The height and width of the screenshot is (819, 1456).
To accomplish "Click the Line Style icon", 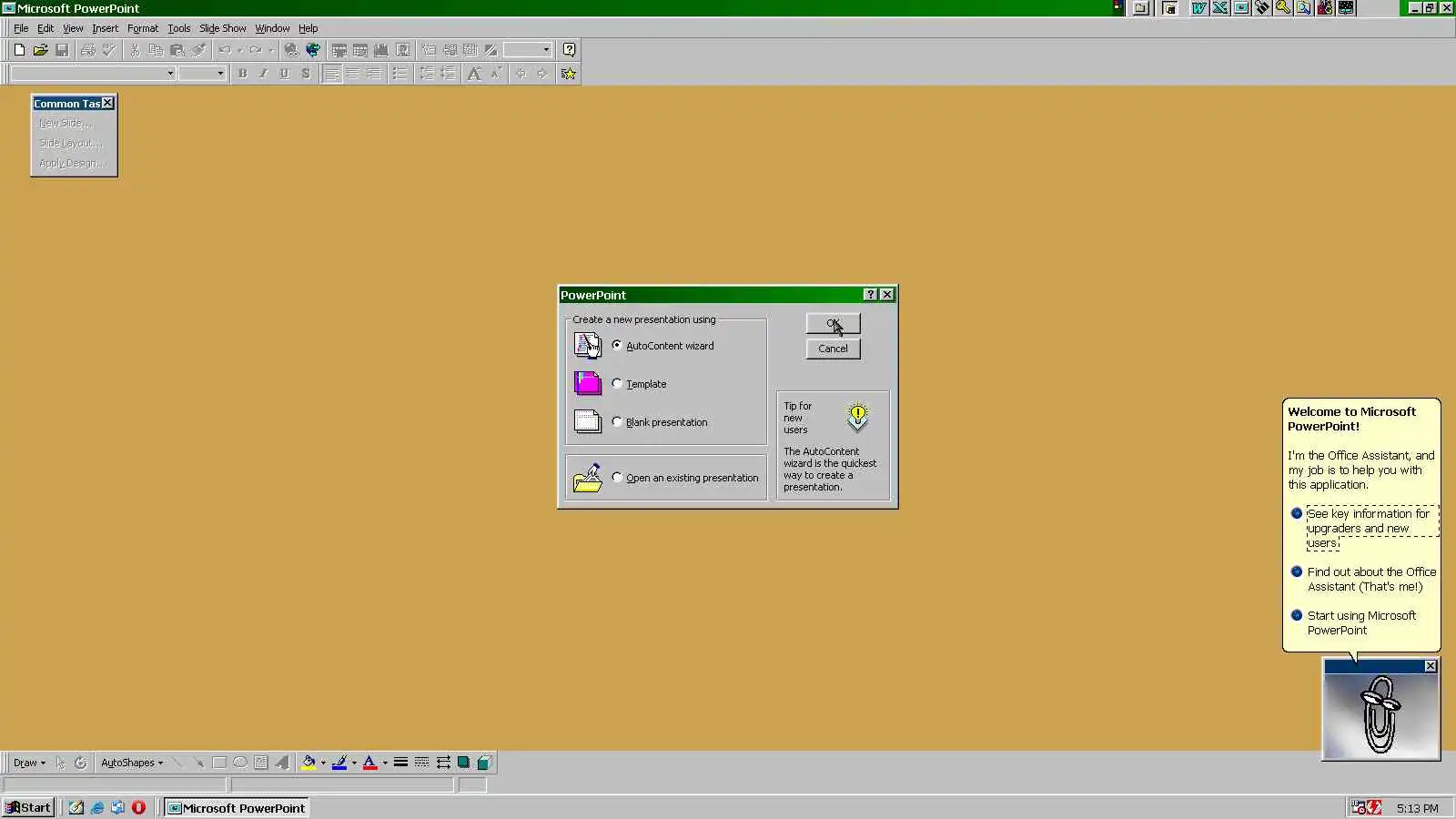I will click(x=400, y=763).
